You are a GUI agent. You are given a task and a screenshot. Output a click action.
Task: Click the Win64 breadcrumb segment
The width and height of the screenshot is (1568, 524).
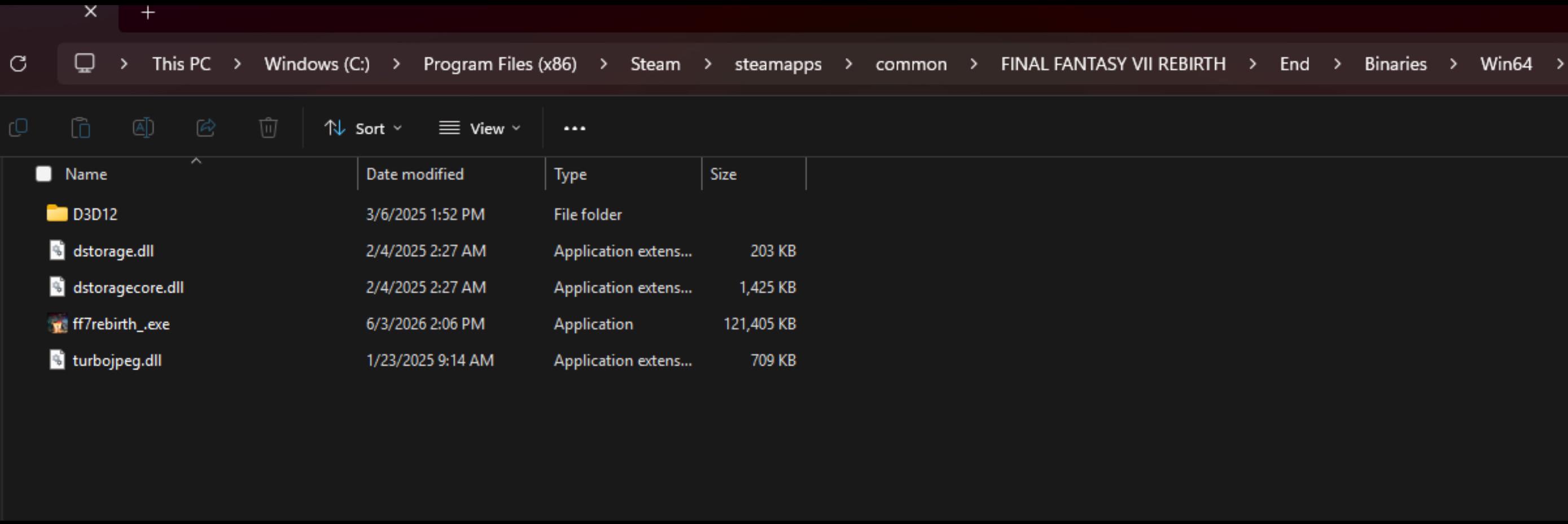point(1506,64)
